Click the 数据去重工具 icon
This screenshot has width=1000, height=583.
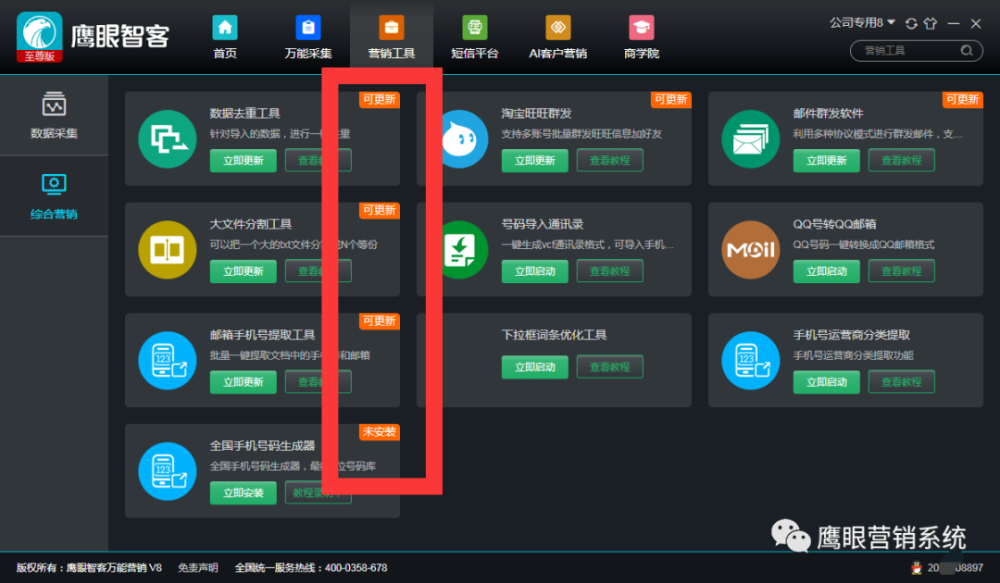pos(168,139)
